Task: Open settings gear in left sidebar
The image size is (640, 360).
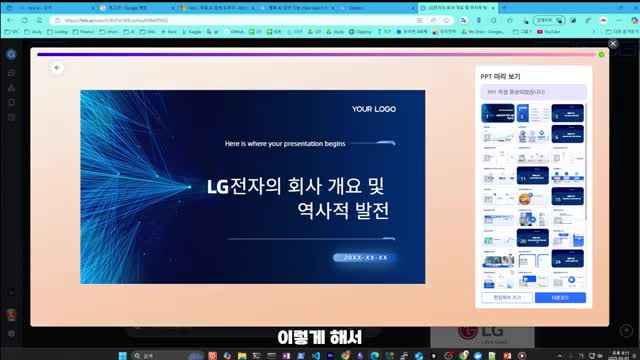Action: tap(11, 333)
